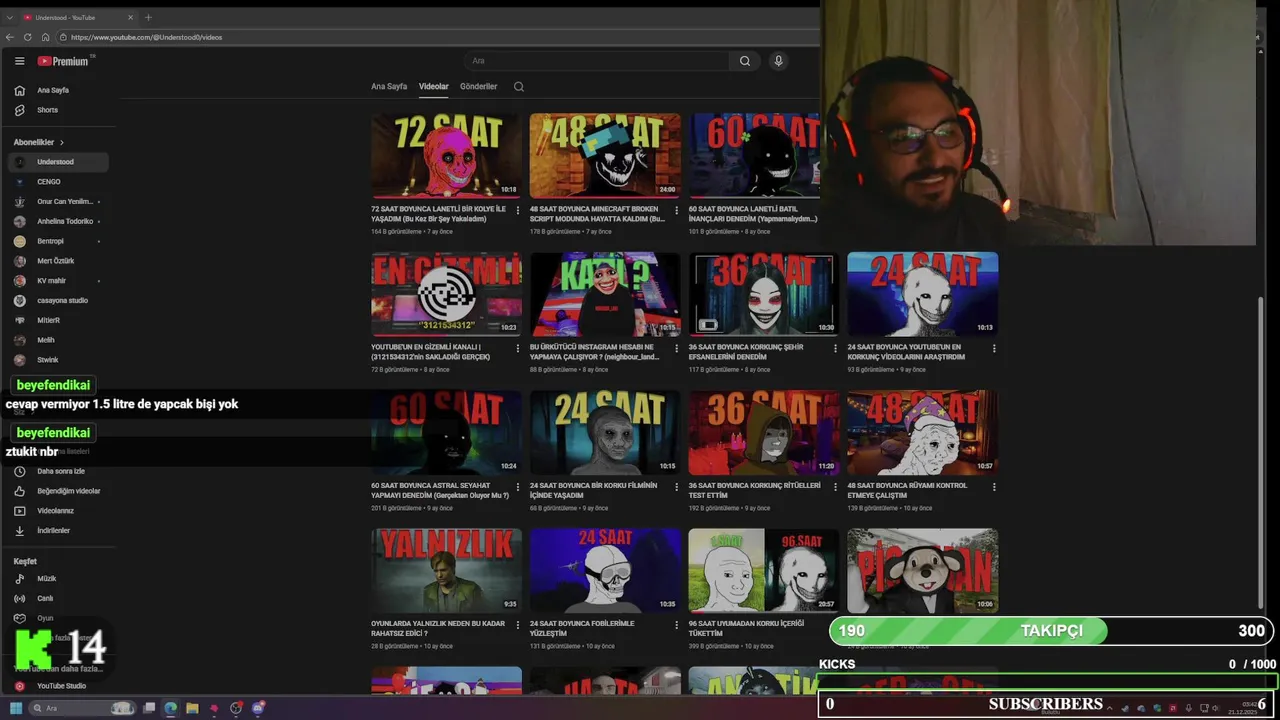Viewport: 1280px width, 720px height.
Task: Open tab list dropdown arrow
Action: tap(10, 17)
